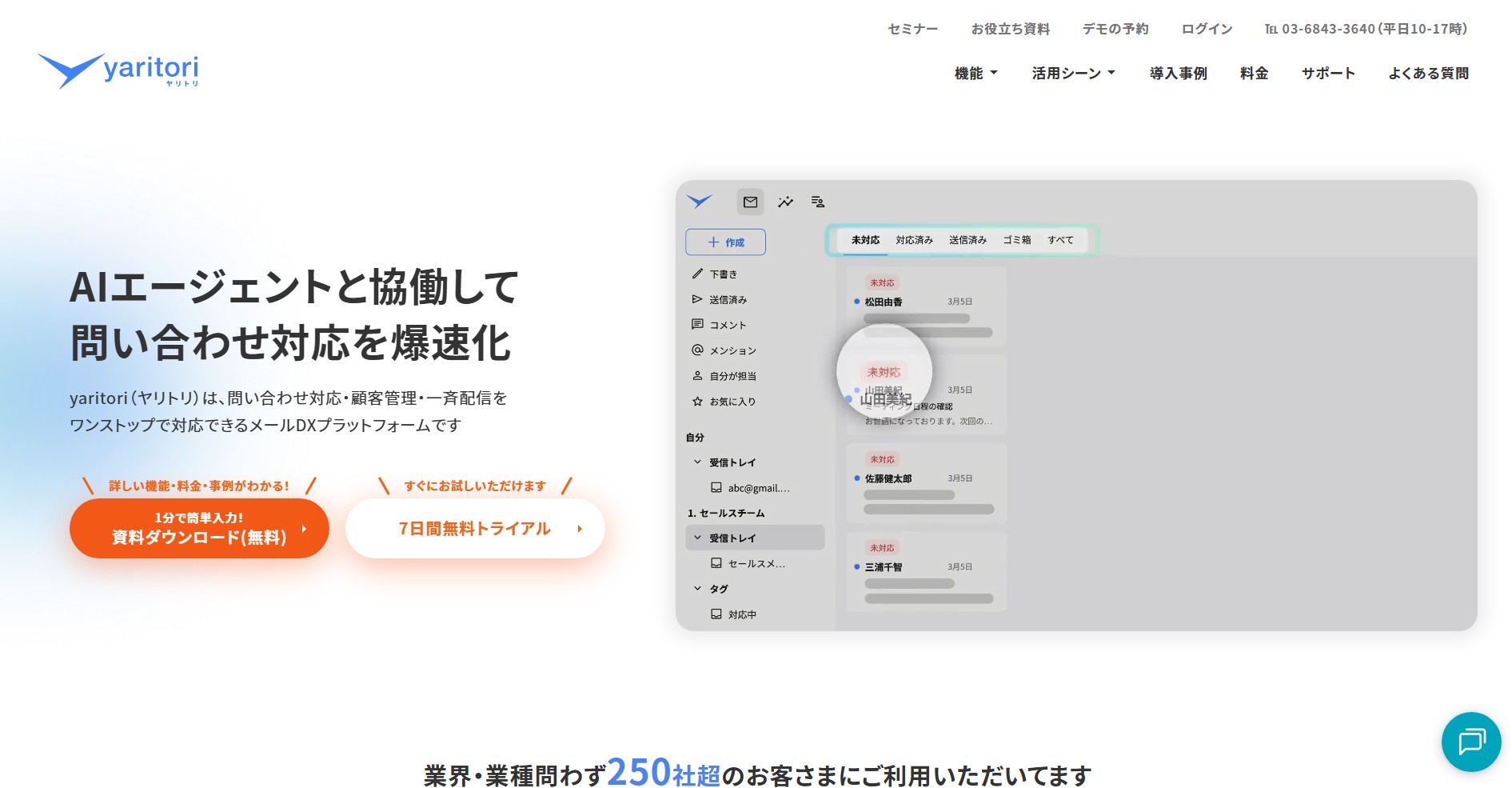Open the ログイン link

pos(1207,29)
